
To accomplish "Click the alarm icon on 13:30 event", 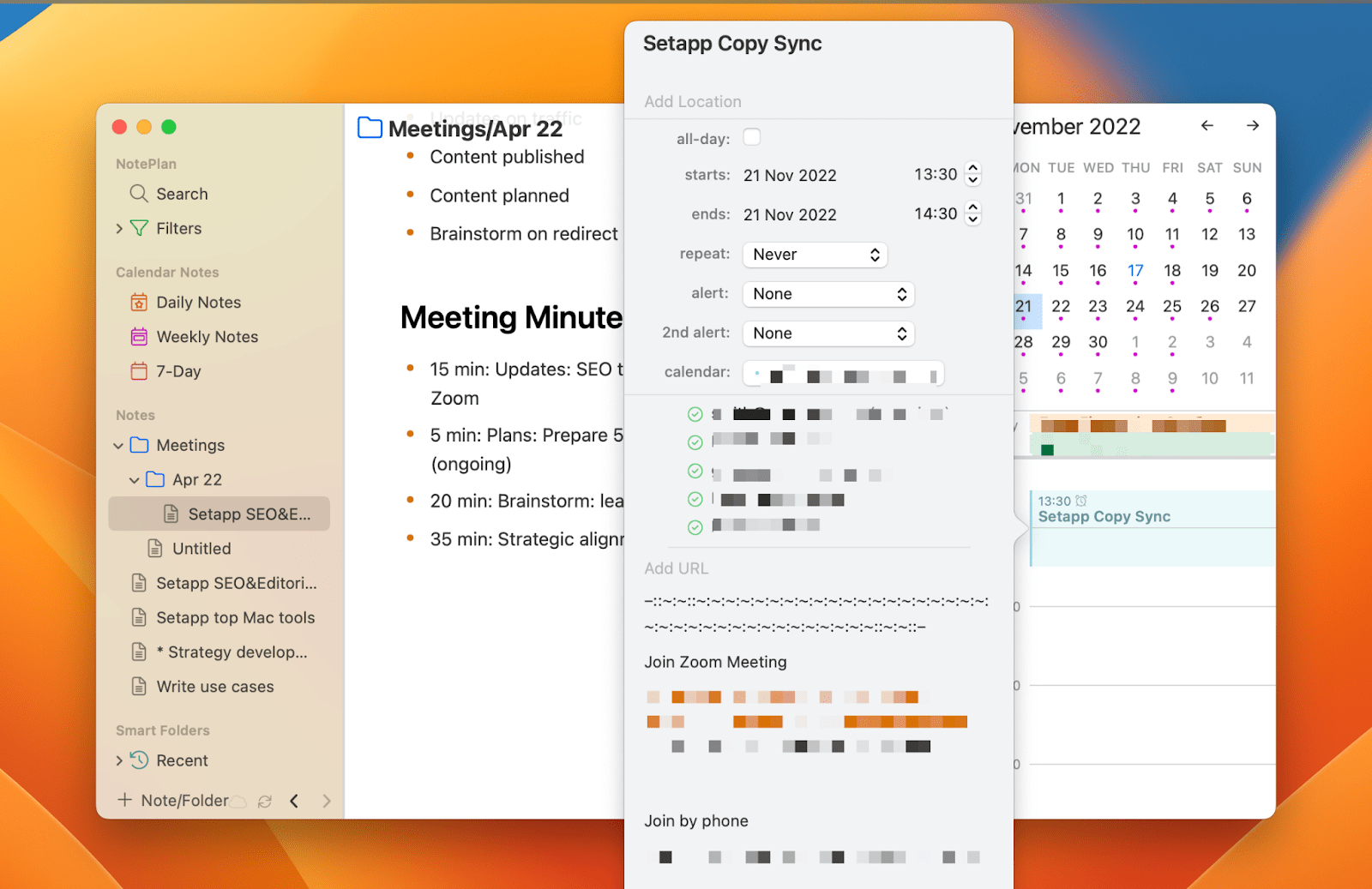I will pyautogui.click(x=1081, y=501).
